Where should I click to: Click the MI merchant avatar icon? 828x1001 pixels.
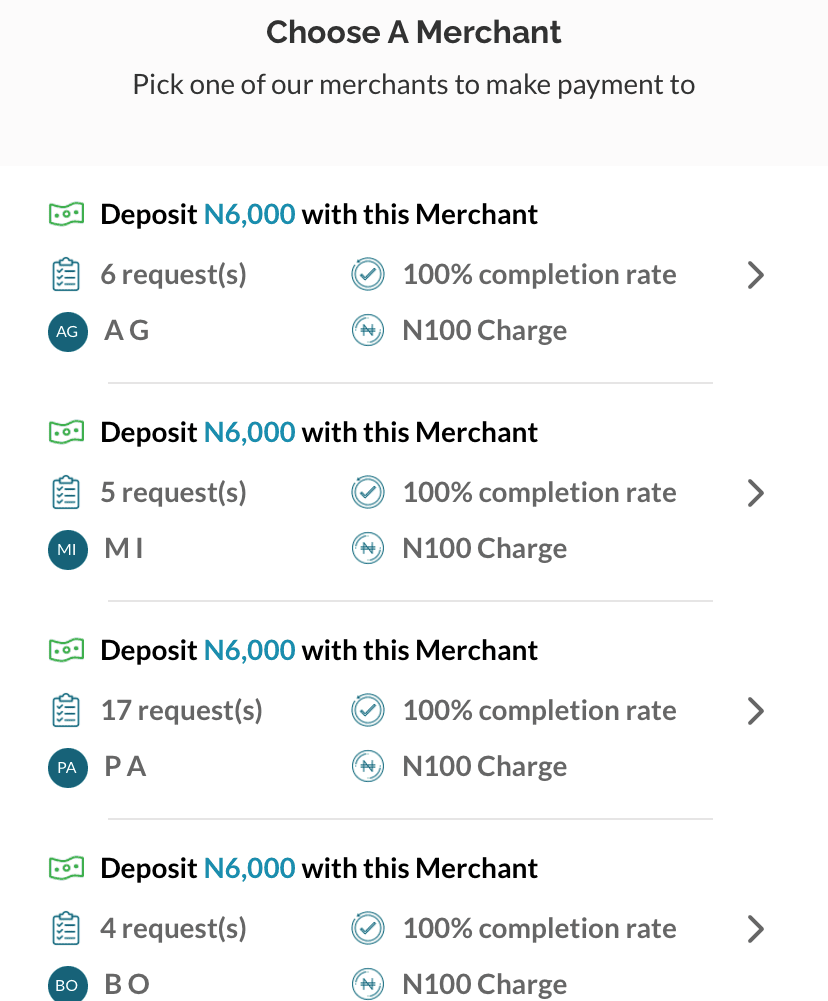(67, 550)
